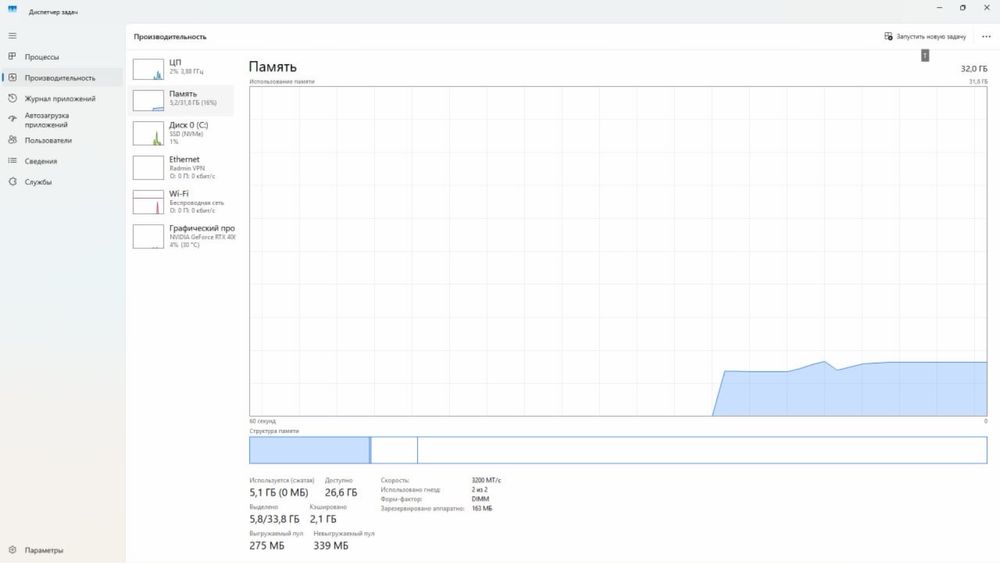Click Диск 0 (C:) label
This screenshot has height=563, width=1000.
[x=188, y=125]
